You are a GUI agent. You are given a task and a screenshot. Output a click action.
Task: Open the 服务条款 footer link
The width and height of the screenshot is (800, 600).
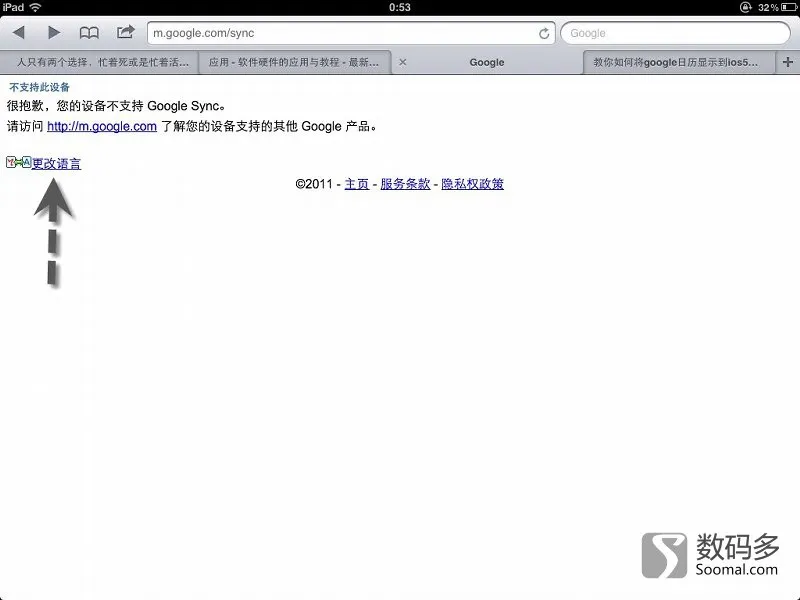(405, 184)
